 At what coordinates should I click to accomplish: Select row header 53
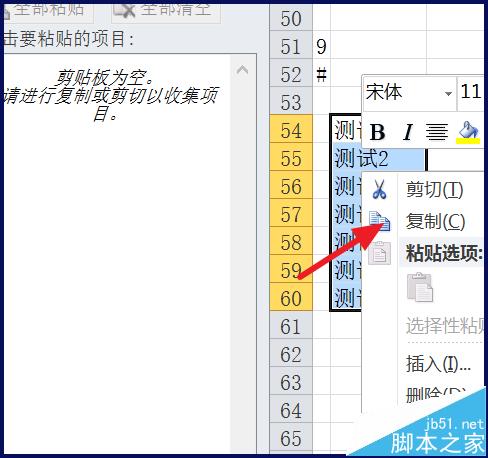(291, 102)
